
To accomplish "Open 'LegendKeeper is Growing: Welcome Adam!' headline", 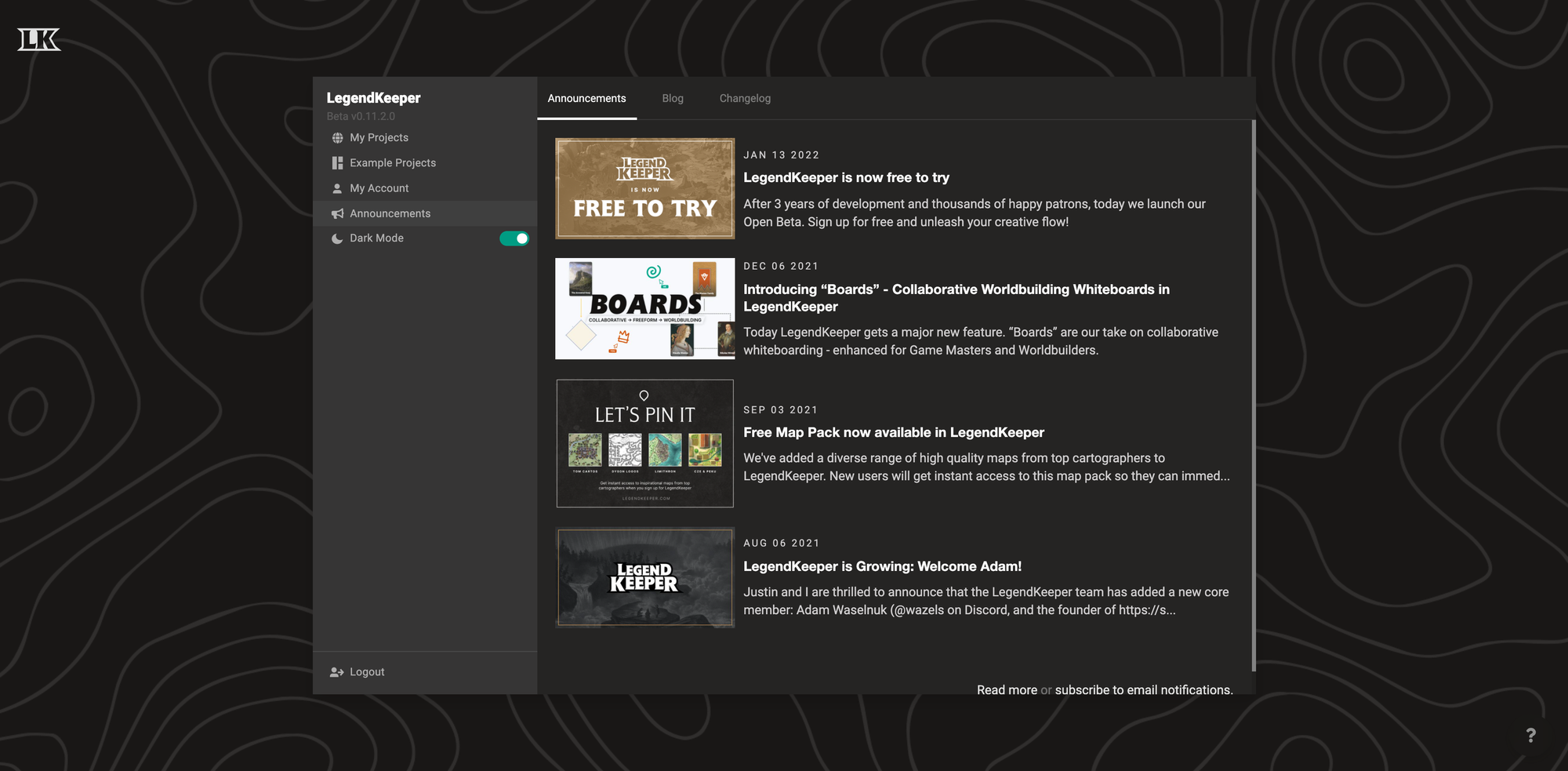I will pyautogui.click(x=882, y=566).
